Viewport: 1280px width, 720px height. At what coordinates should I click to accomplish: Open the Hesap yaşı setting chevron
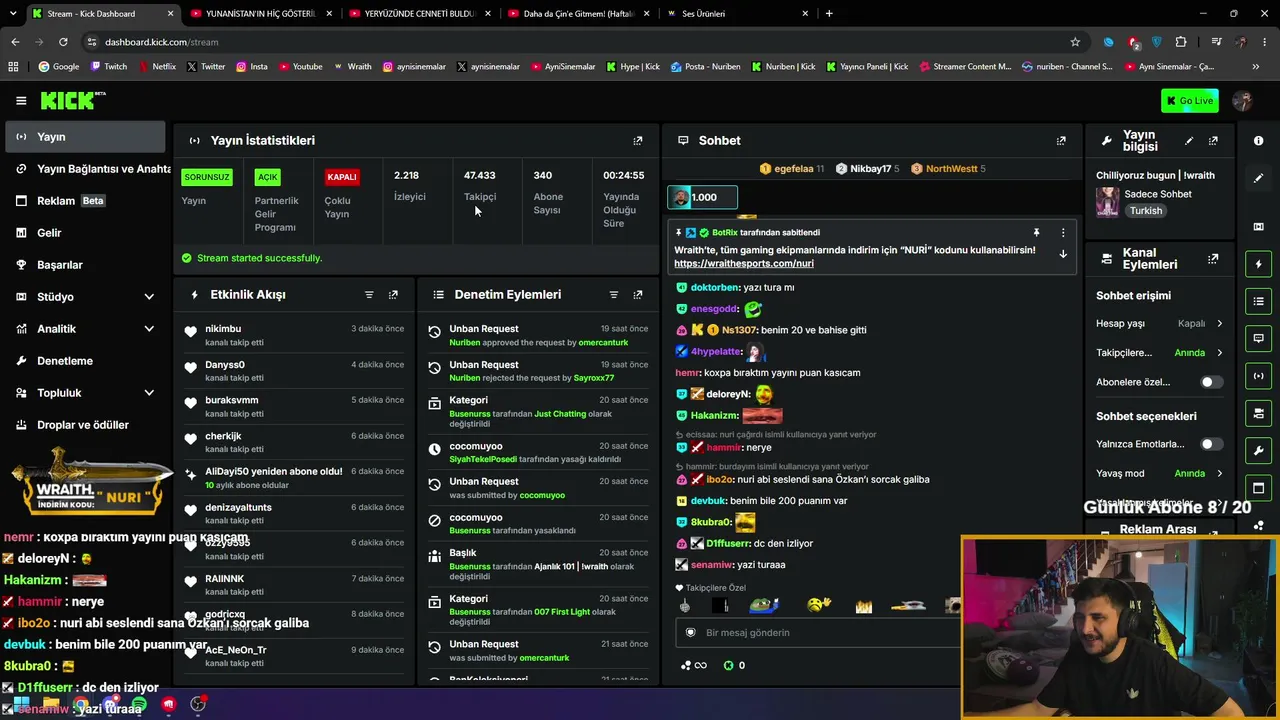click(1219, 324)
